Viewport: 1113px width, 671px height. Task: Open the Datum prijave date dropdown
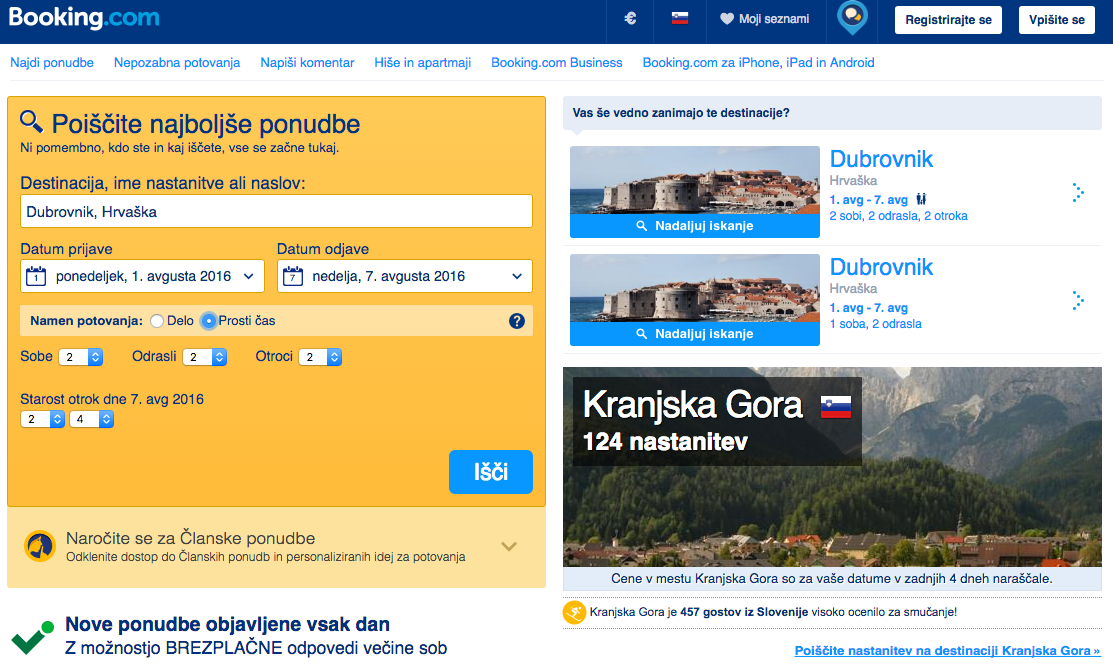click(141, 276)
